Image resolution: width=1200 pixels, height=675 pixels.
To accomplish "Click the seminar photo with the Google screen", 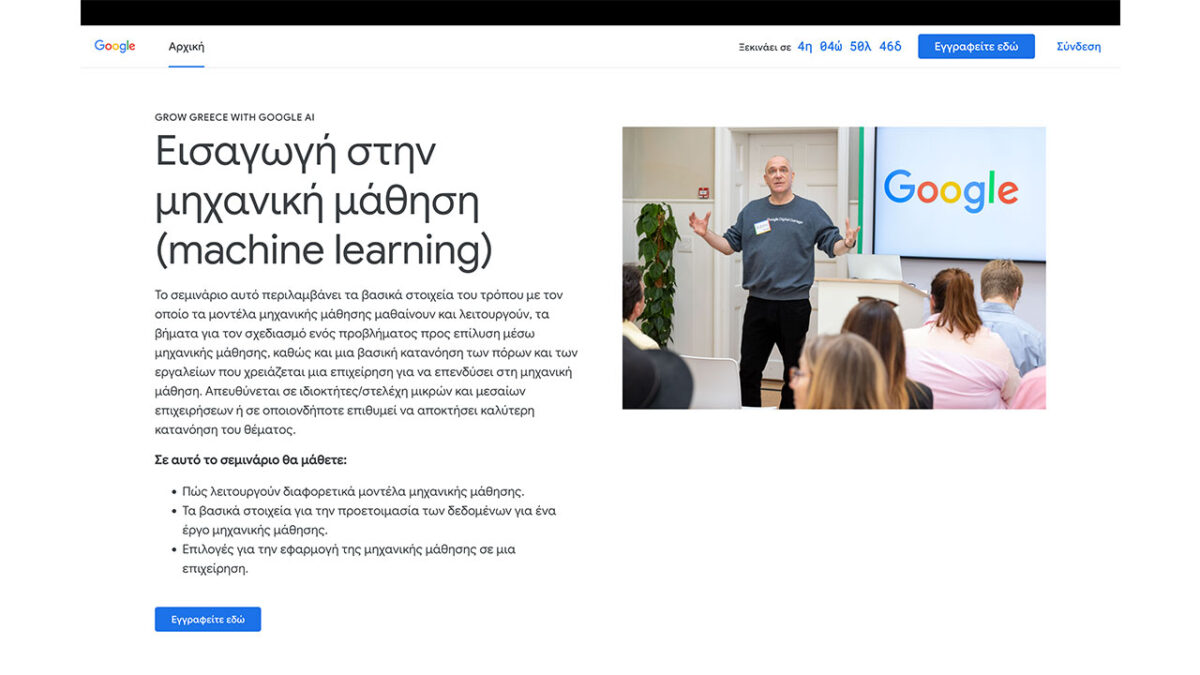I will coord(834,268).
